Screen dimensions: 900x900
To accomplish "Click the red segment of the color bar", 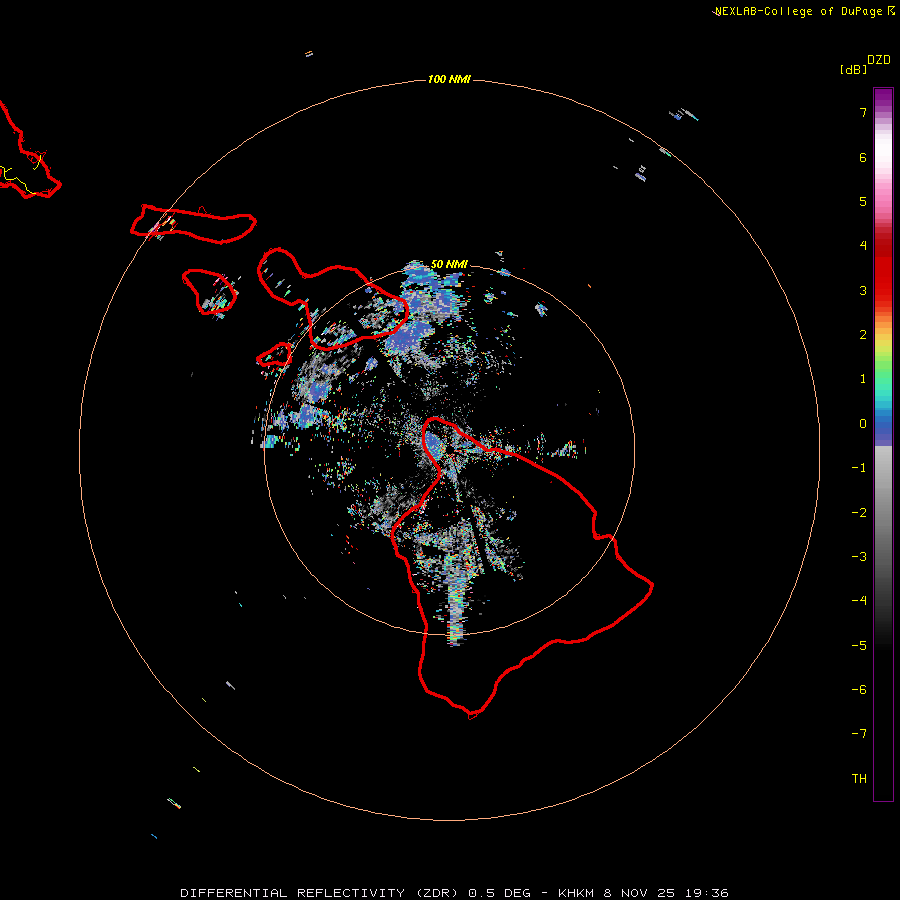I will [883, 267].
